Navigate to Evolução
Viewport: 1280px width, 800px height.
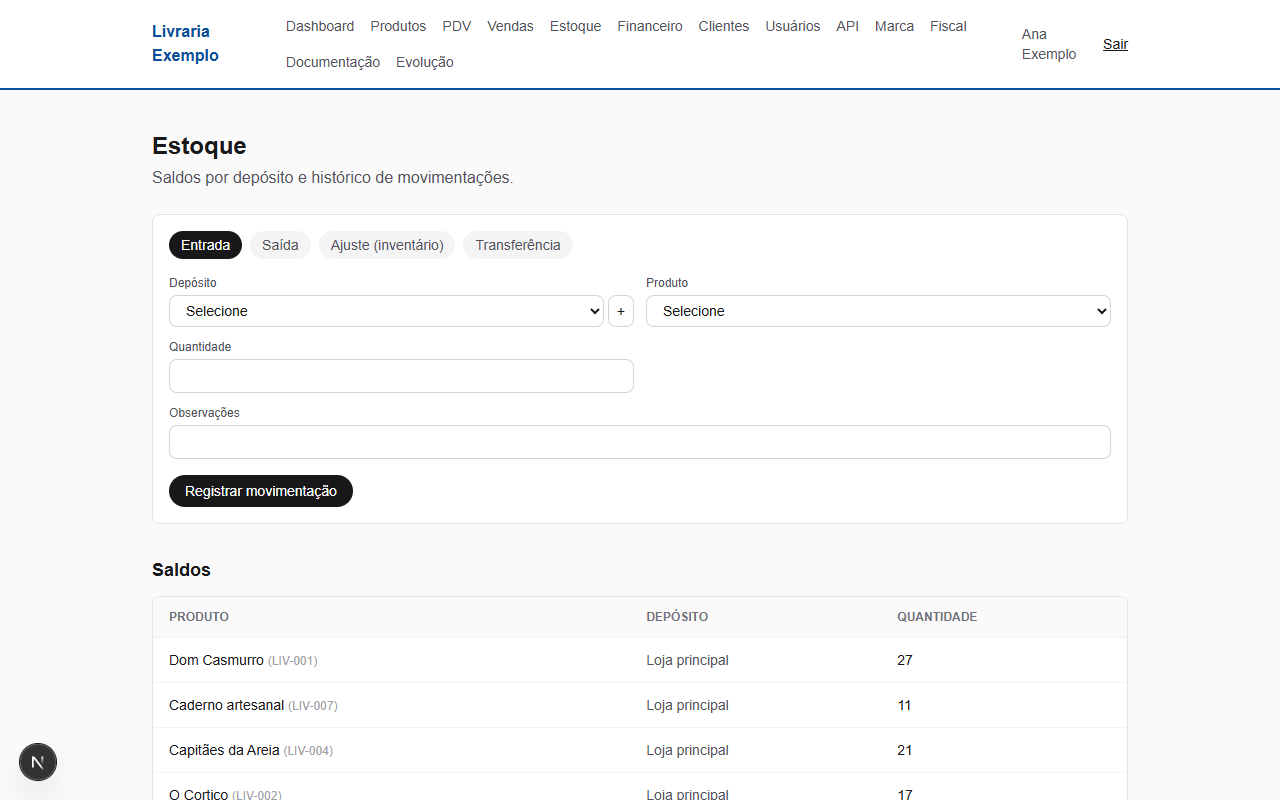(425, 62)
